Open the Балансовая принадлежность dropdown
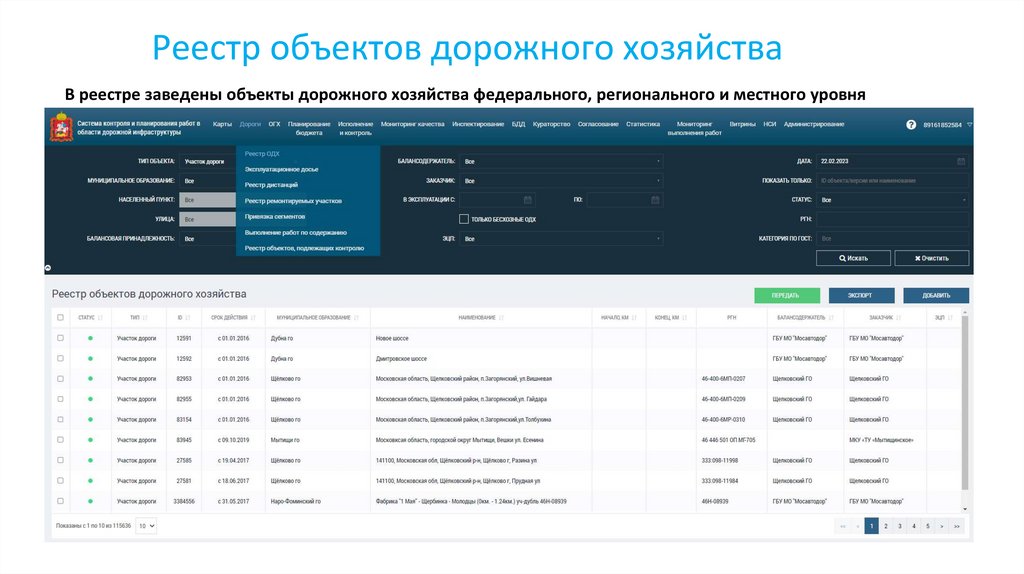The height and width of the screenshot is (574, 1024). pyautogui.click(x=208, y=239)
